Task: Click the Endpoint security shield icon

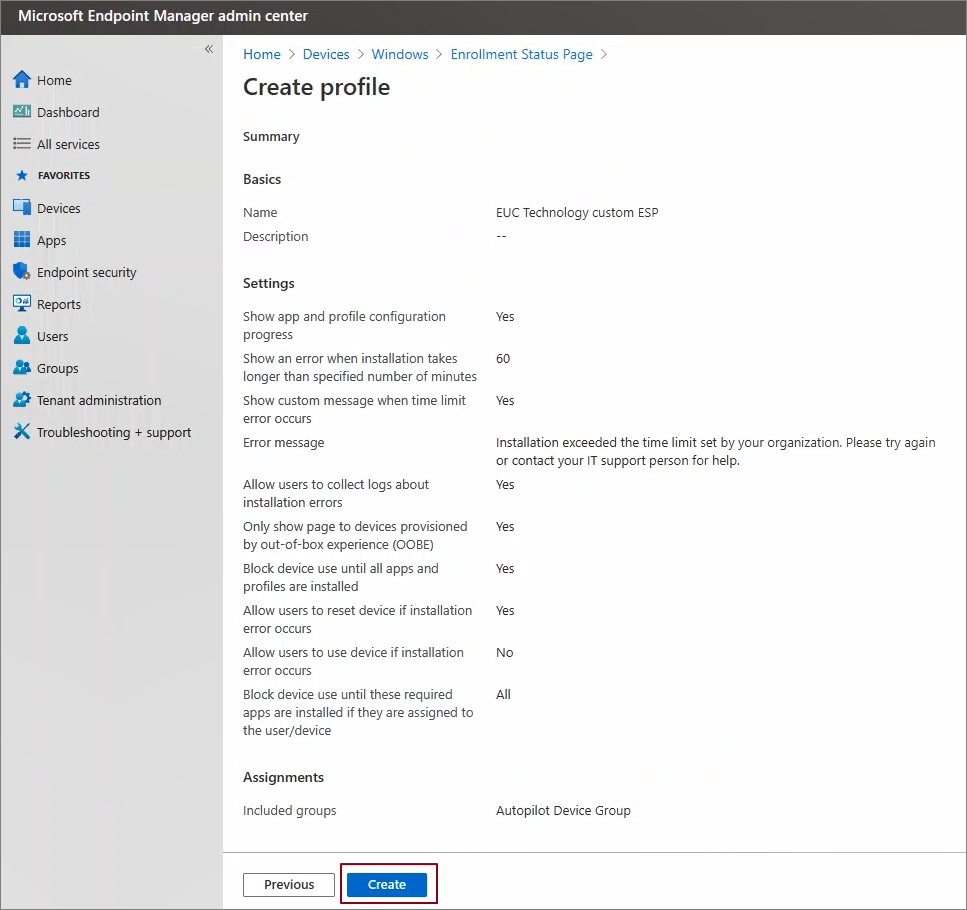Action: 22,271
